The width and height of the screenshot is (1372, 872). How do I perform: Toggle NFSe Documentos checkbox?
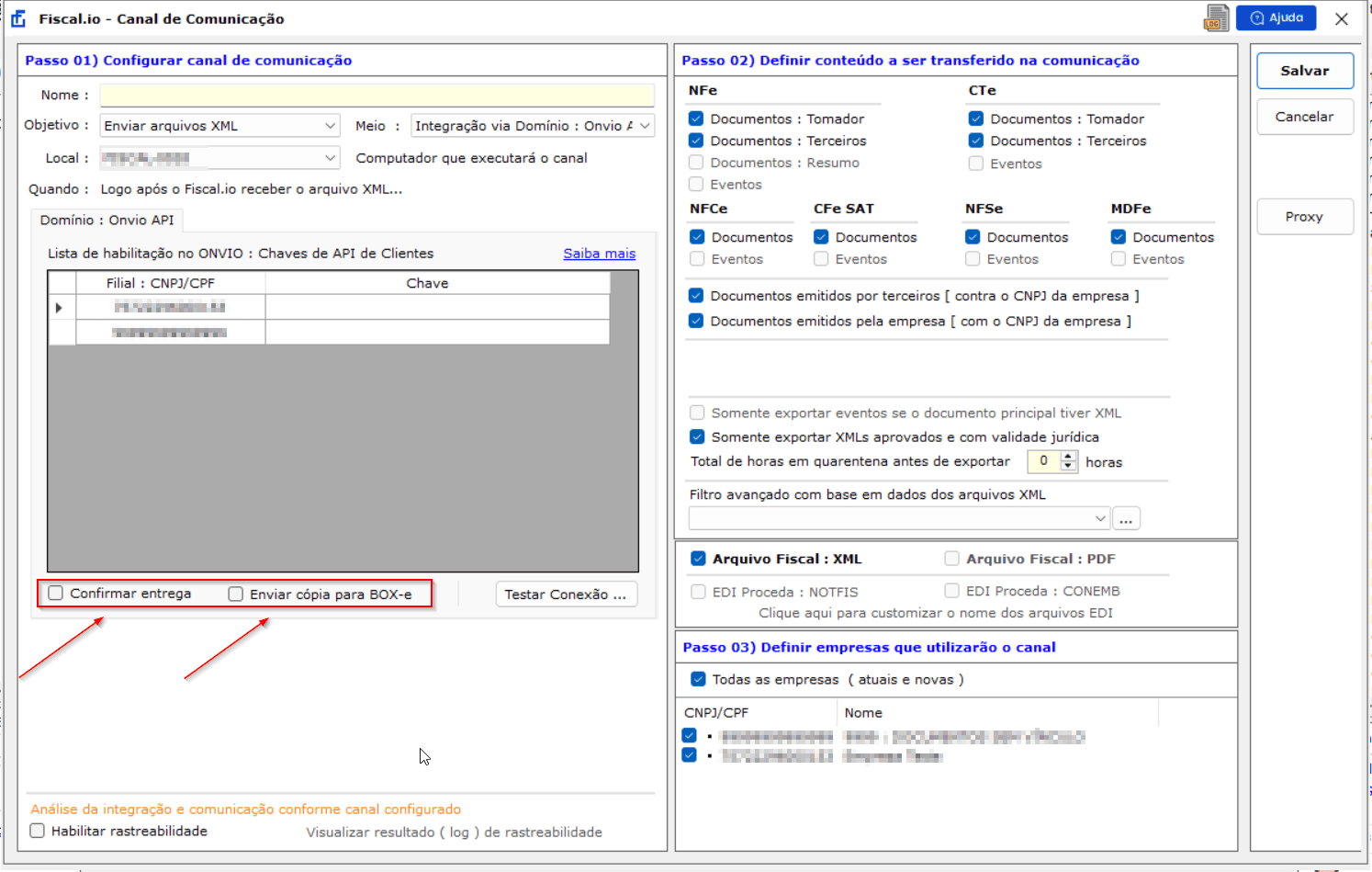click(x=973, y=237)
